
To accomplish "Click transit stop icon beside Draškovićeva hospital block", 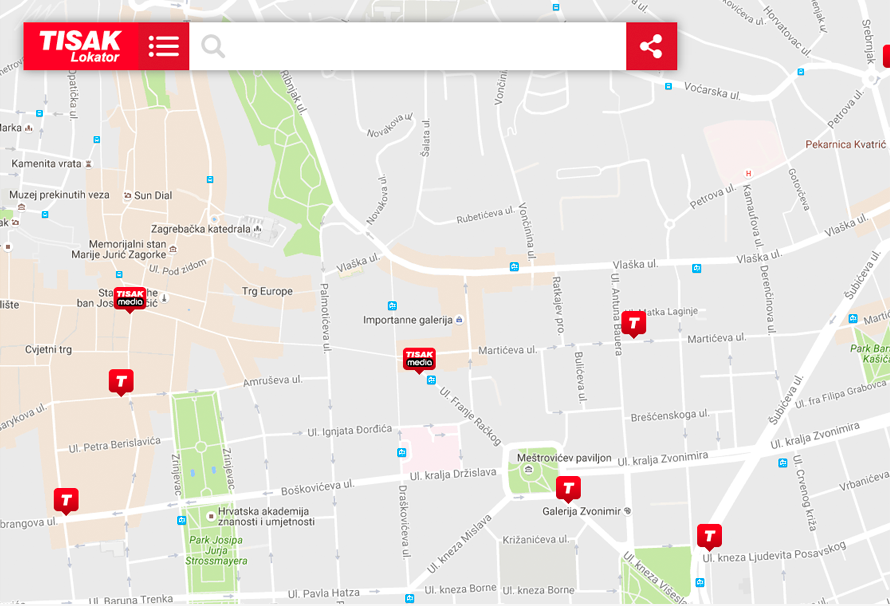I will click(x=402, y=452).
